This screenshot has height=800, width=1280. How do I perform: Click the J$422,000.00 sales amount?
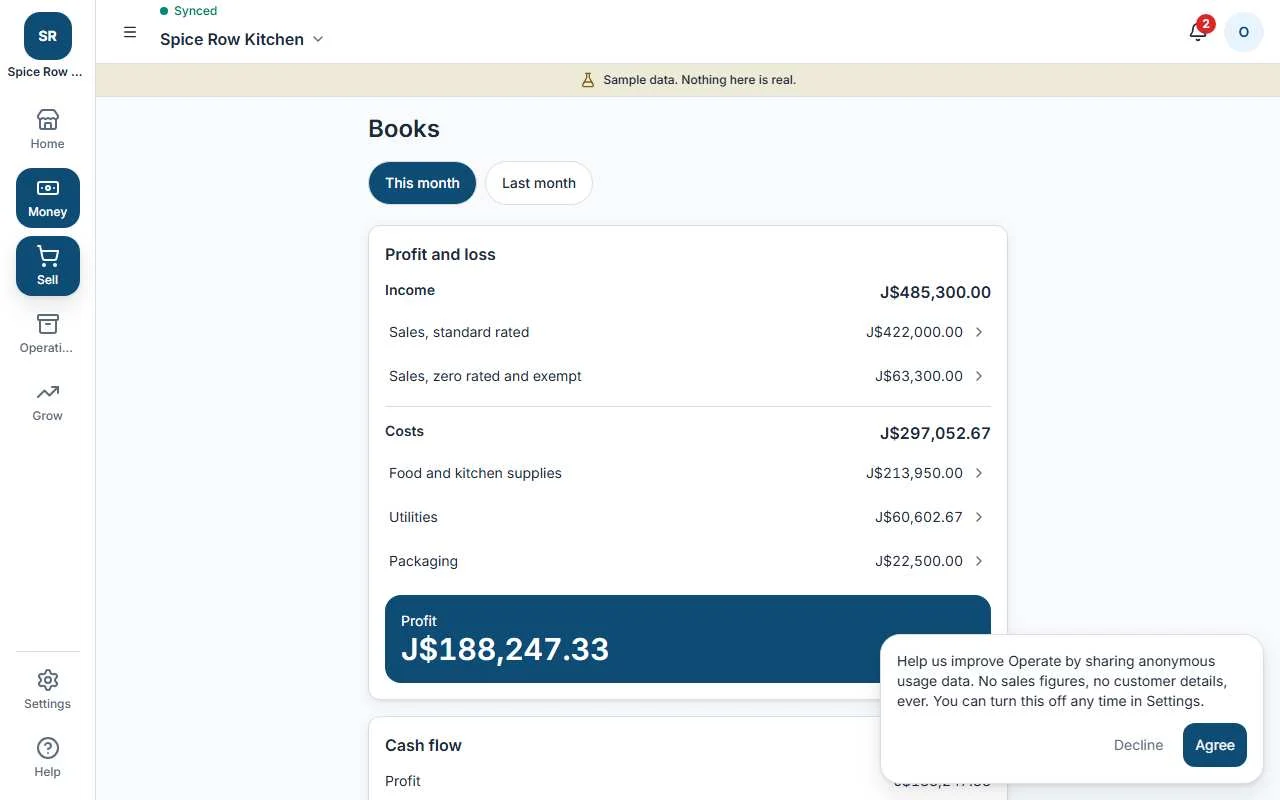coord(915,332)
